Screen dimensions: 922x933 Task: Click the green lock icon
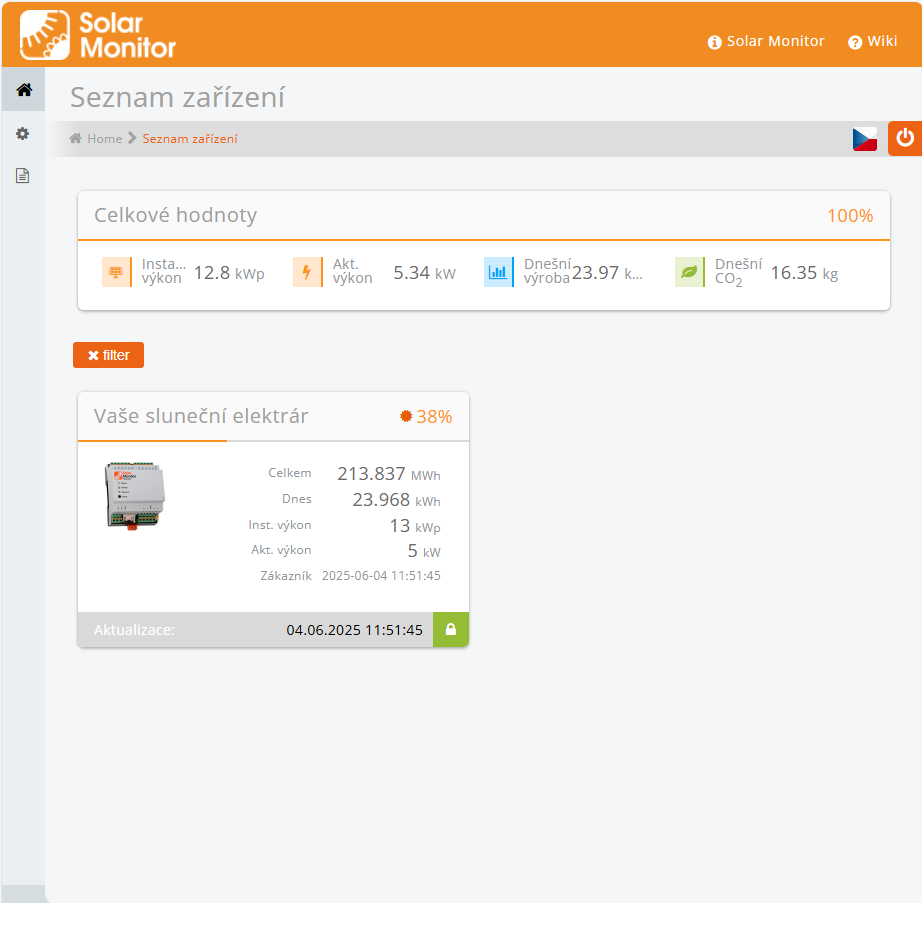(450, 630)
